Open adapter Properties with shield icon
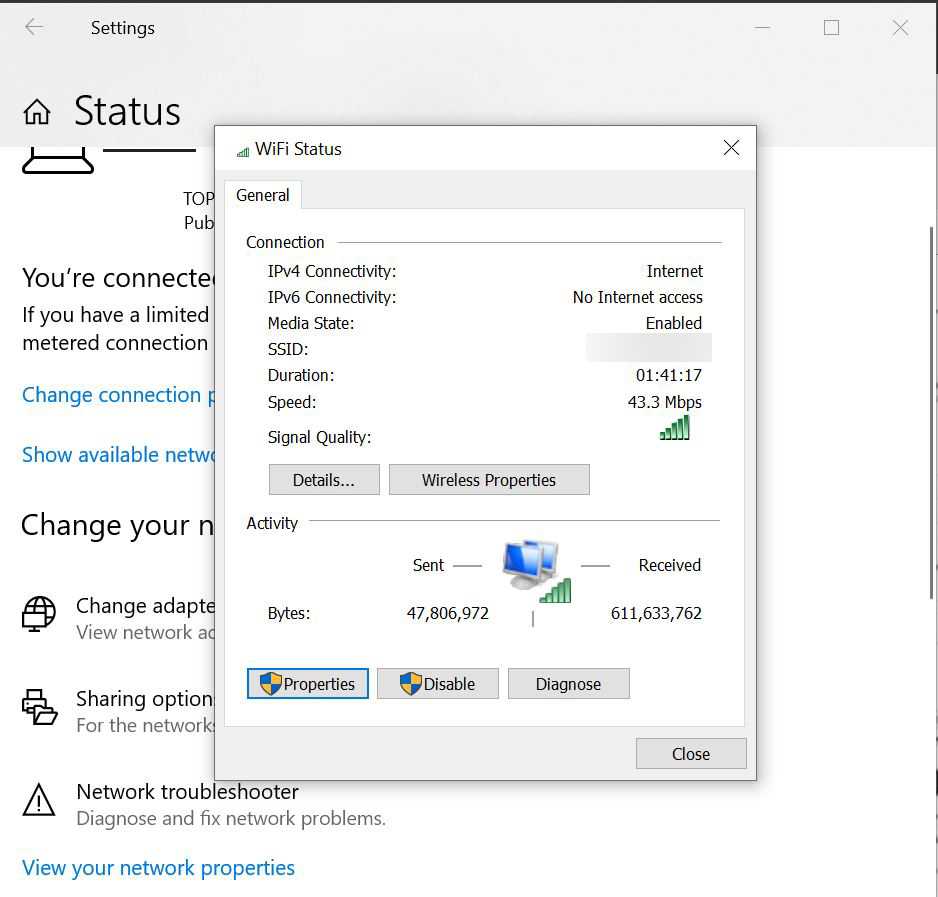This screenshot has height=897, width=938. pos(308,684)
